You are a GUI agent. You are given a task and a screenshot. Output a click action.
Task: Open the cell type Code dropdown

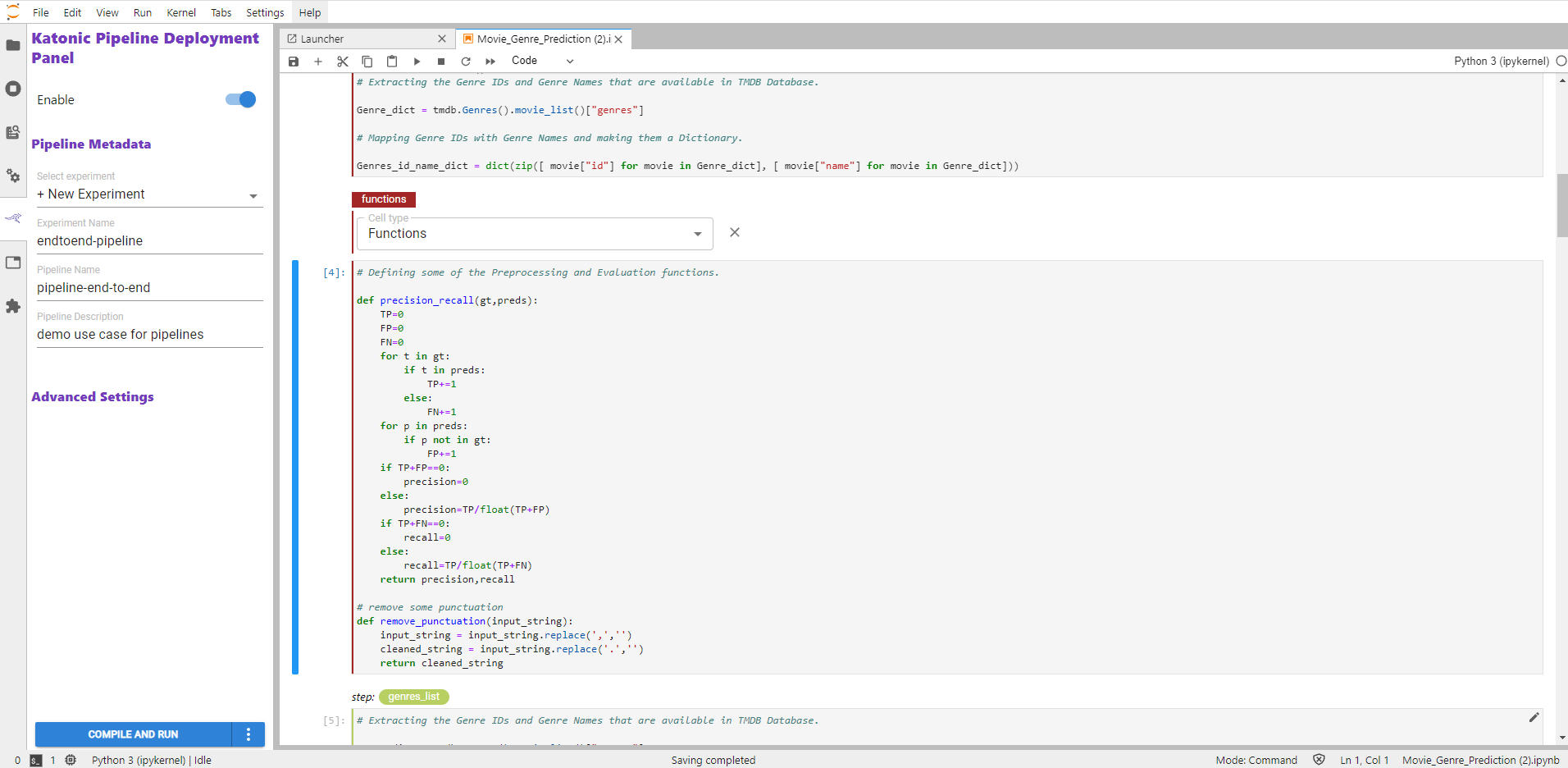(x=542, y=61)
